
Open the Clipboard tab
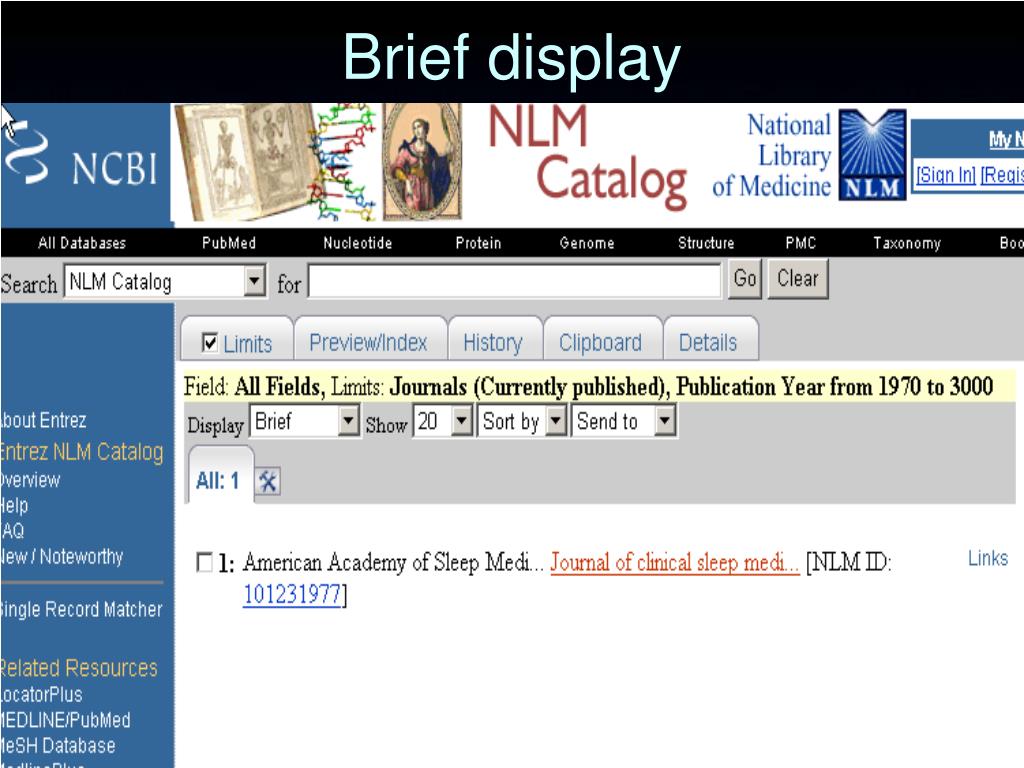(x=603, y=340)
